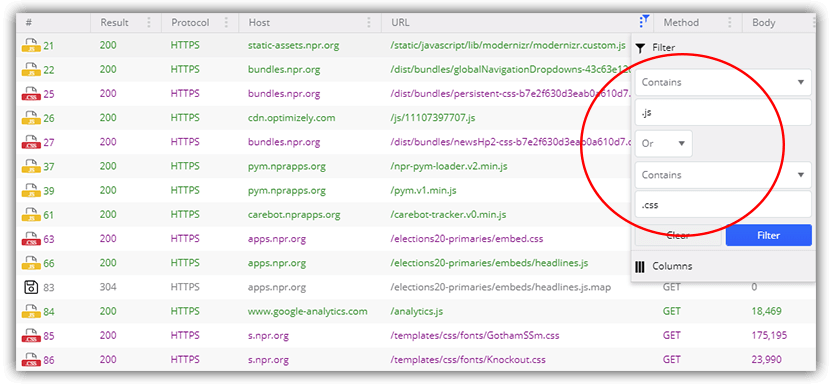Click the cached-save icon for session 83

pos(31,287)
